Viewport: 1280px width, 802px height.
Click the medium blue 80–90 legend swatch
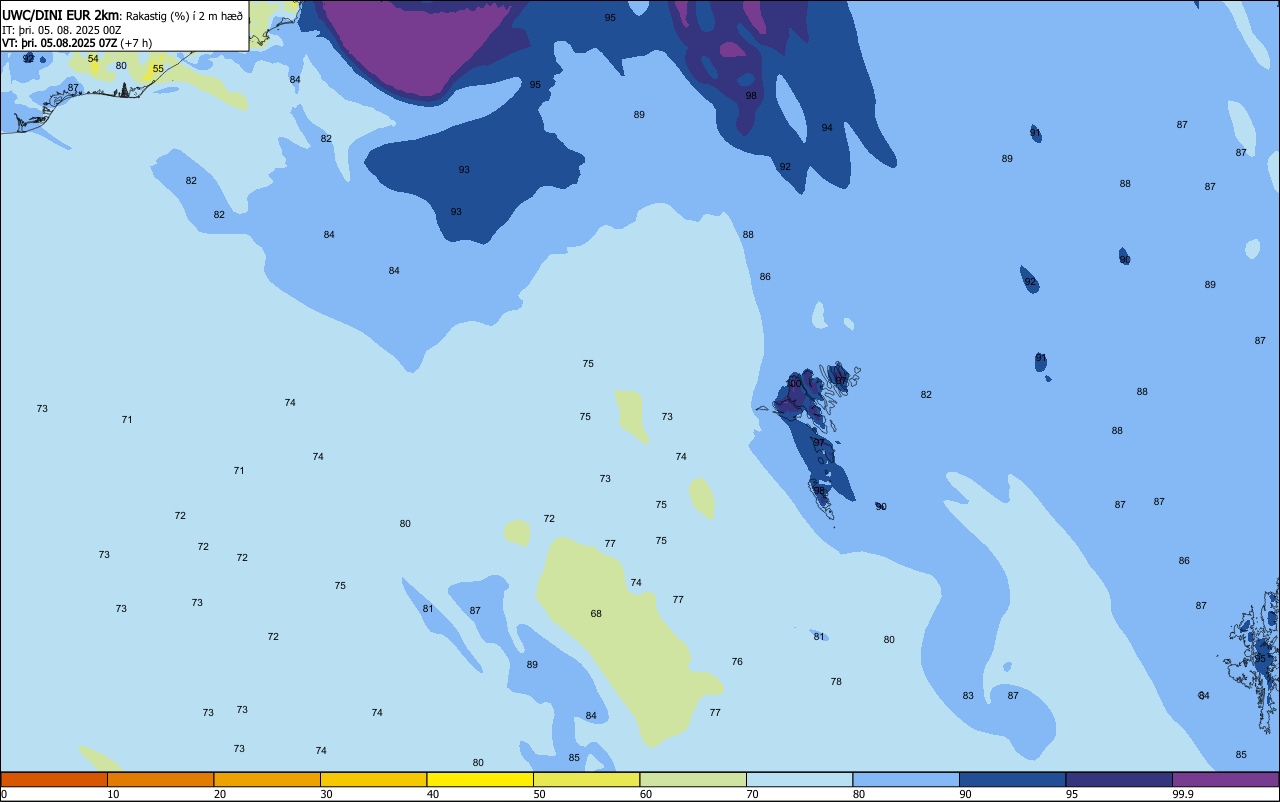click(x=906, y=779)
